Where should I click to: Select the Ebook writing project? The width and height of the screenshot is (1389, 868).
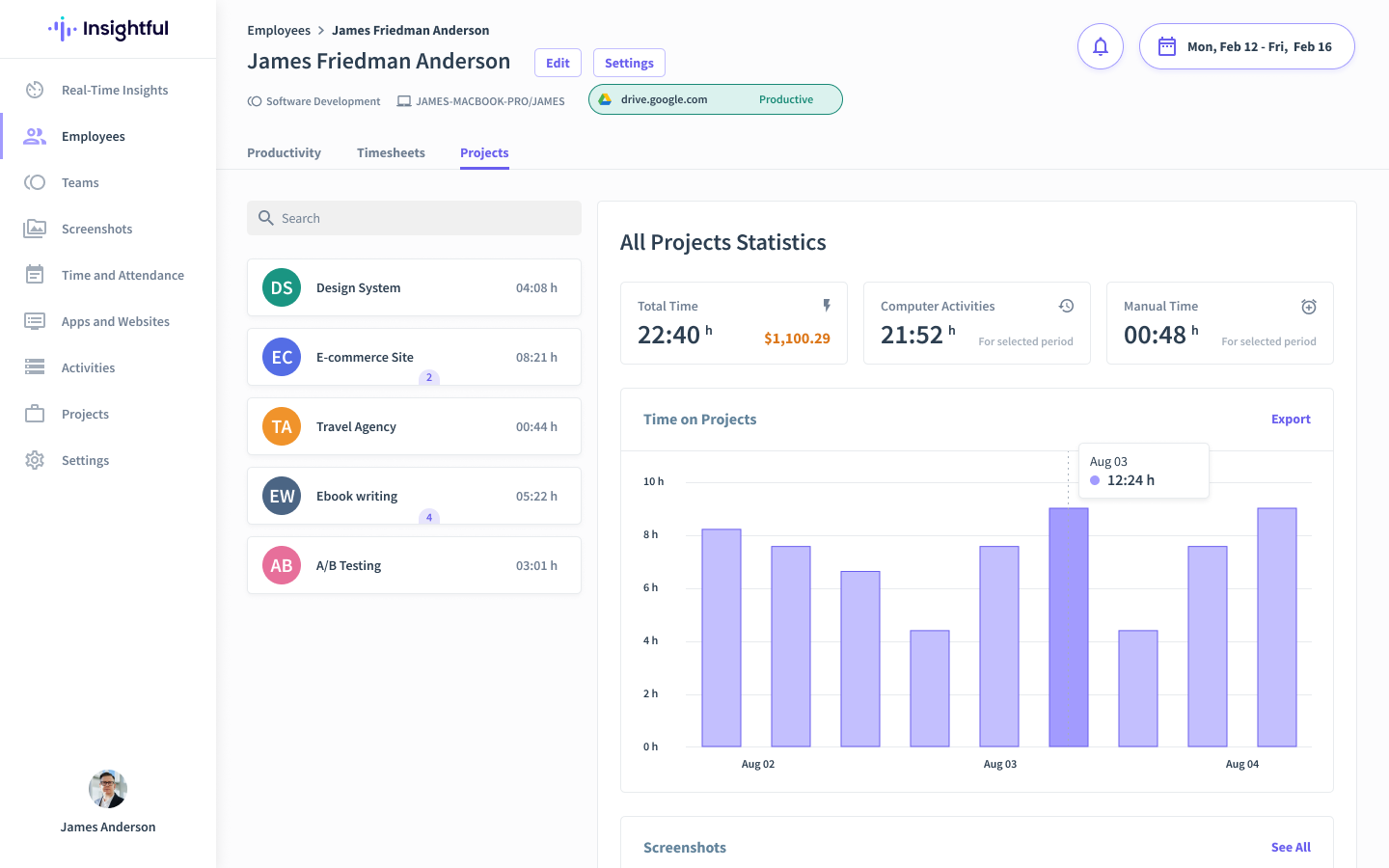point(414,496)
